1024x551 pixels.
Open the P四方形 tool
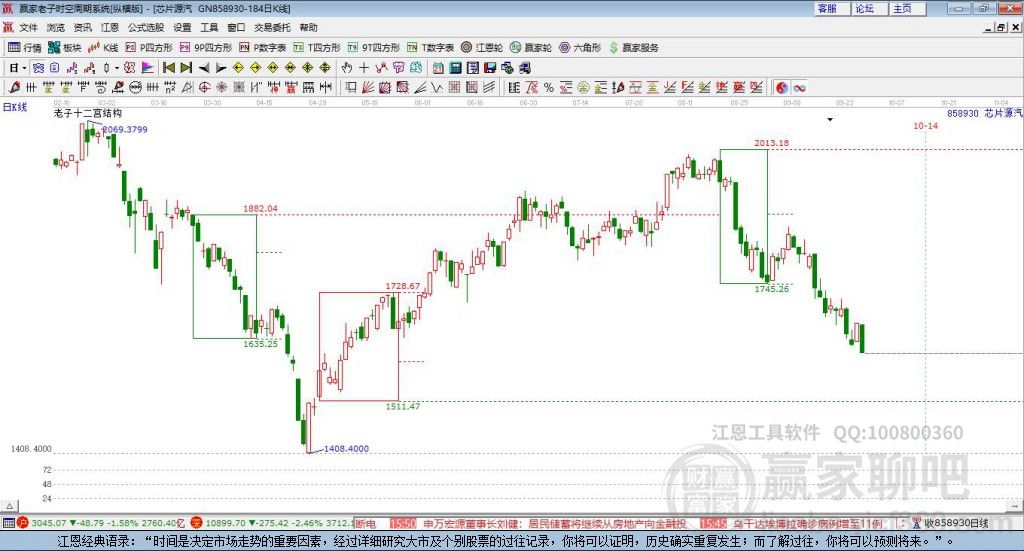click(149, 48)
